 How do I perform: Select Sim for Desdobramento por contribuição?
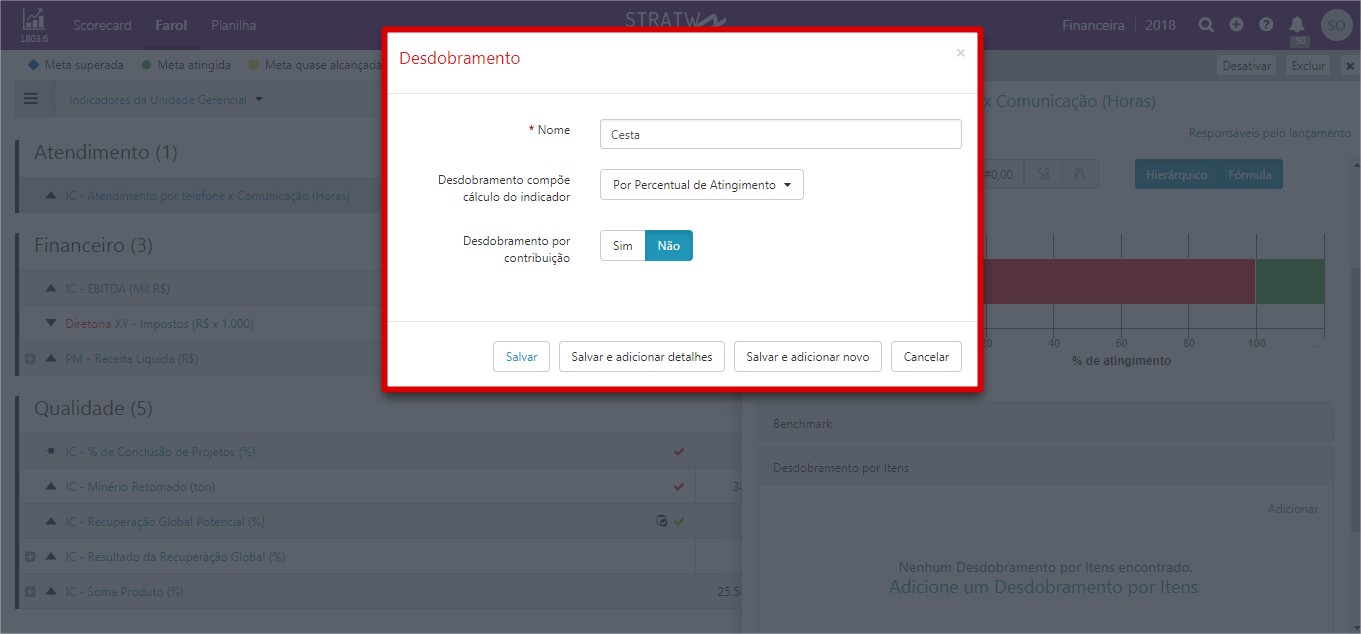pyautogui.click(x=622, y=246)
